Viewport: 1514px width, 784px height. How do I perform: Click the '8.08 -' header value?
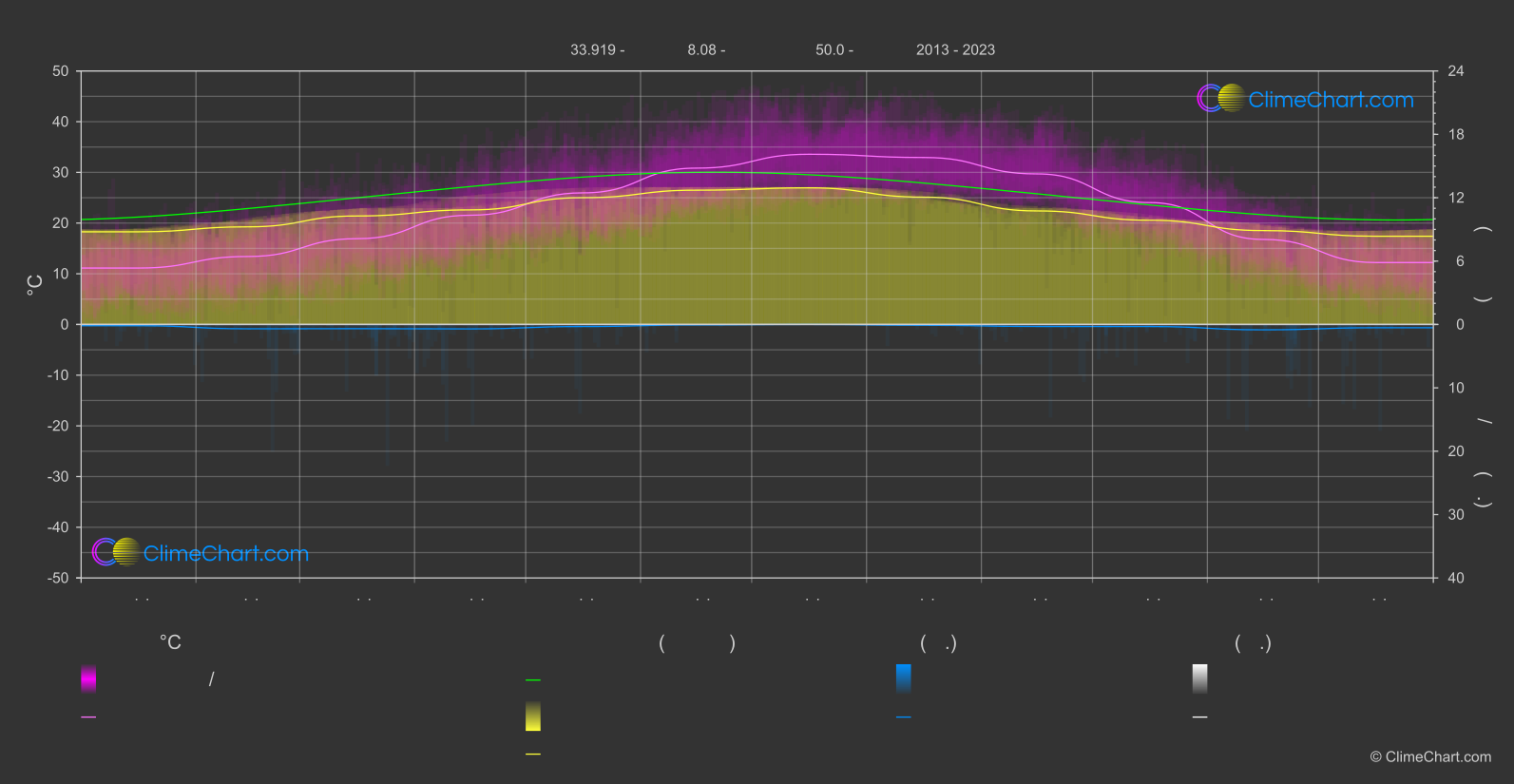(706, 50)
